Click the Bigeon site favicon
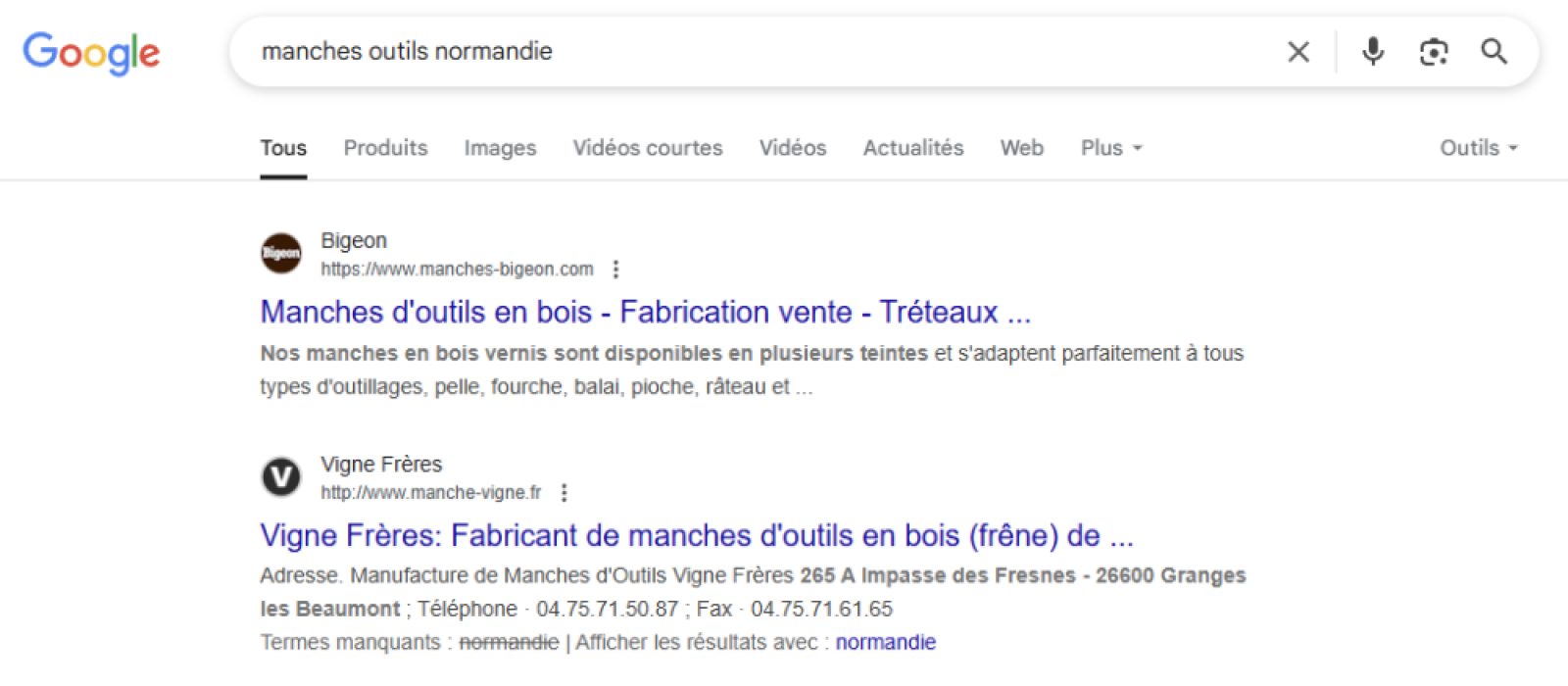This screenshot has width=1568, height=686. click(x=281, y=254)
